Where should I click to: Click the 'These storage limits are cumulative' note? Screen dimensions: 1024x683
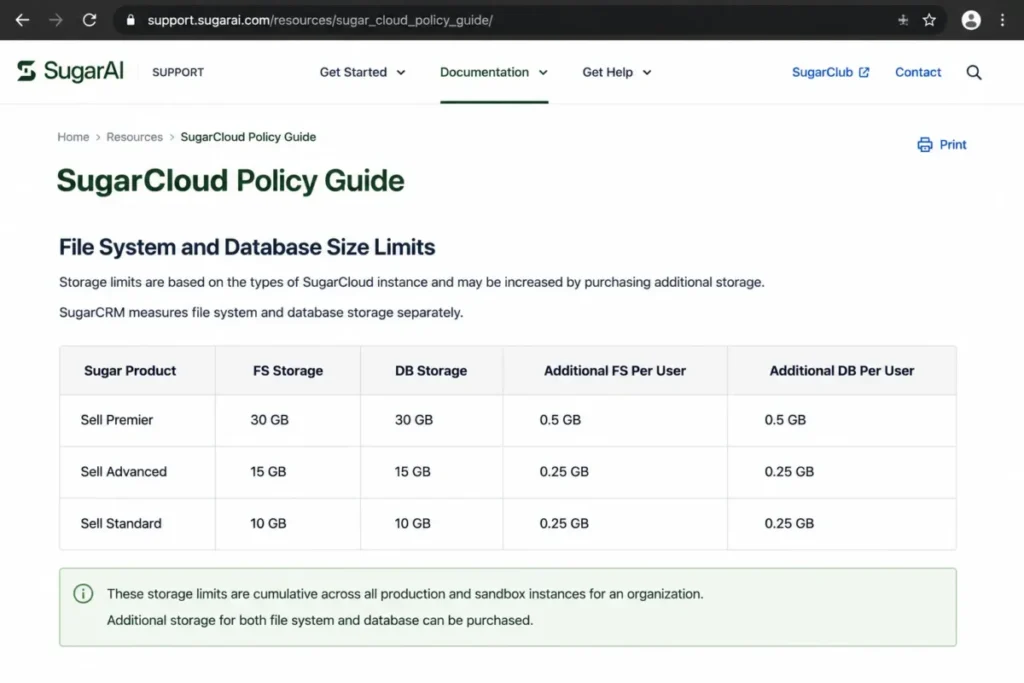(405, 594)
